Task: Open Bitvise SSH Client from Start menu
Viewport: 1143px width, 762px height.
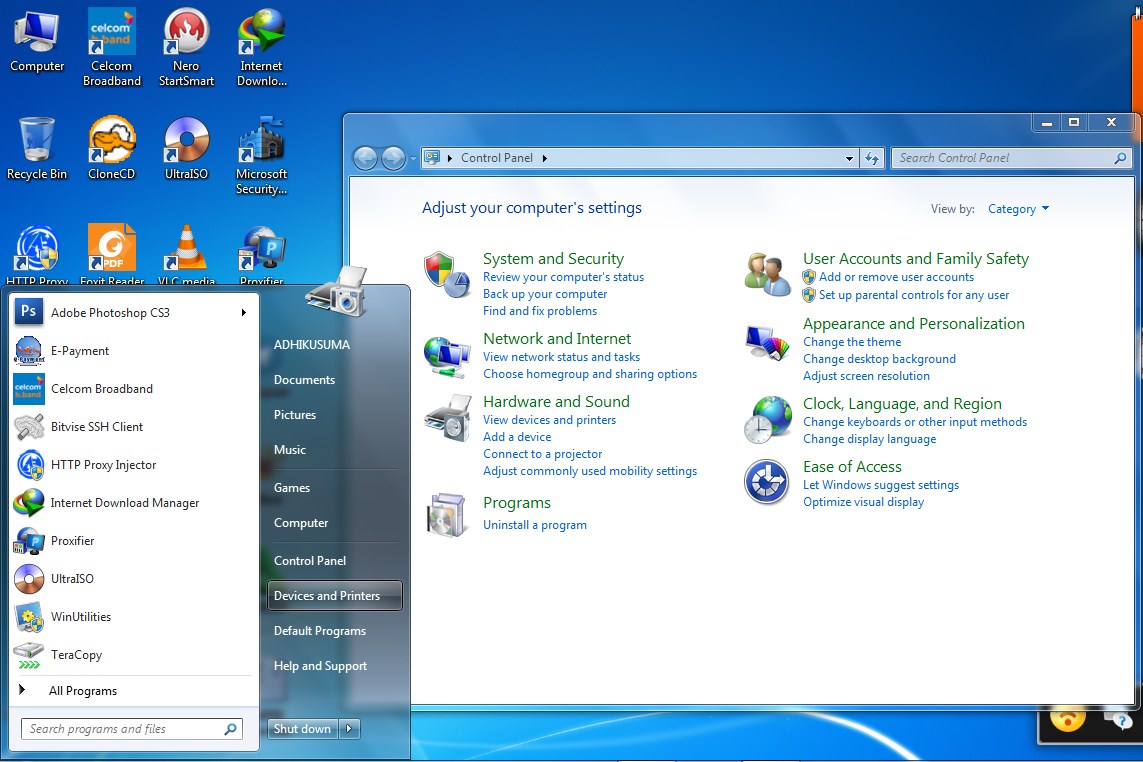Action: [133, 427]
